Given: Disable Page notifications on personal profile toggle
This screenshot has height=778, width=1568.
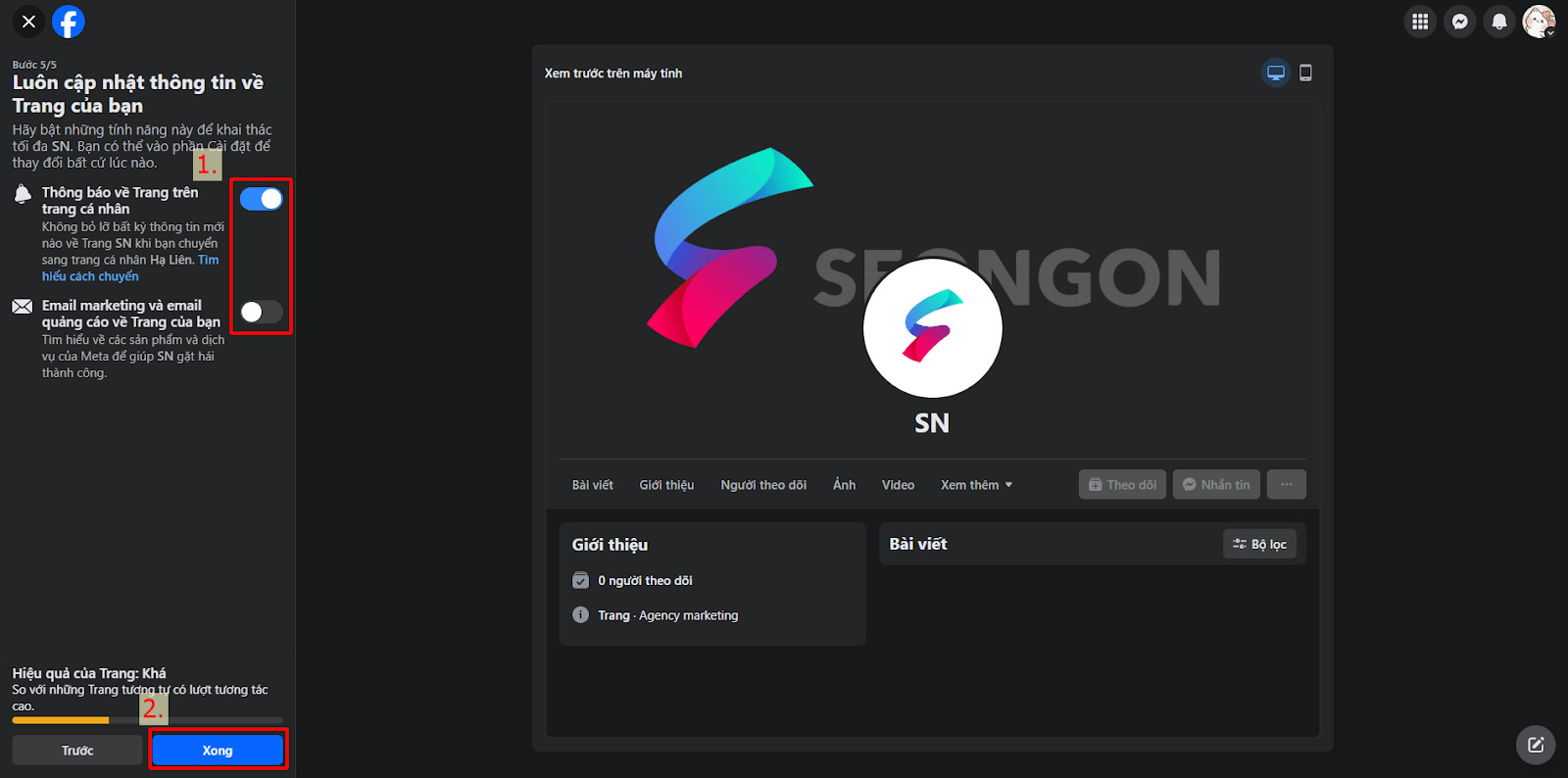Looking at the screenshot, I should click(262, 199).
